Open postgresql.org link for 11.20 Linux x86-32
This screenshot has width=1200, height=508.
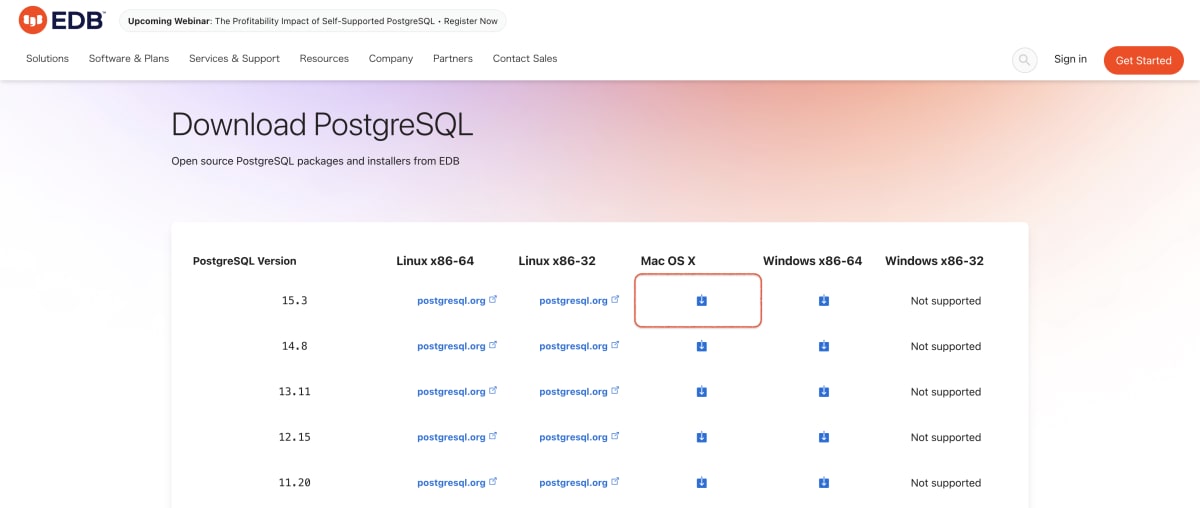coord(579,483)
